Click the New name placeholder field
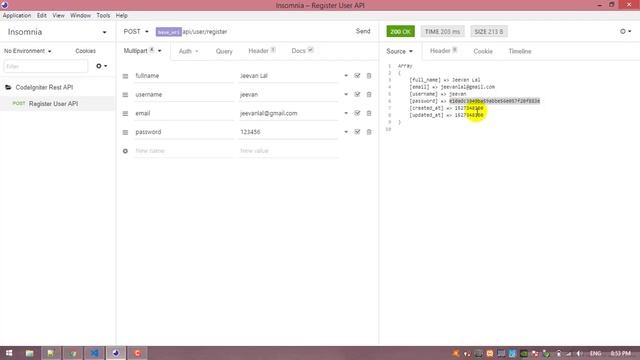This screenshot has width=640, height=360. click(184, 151)
